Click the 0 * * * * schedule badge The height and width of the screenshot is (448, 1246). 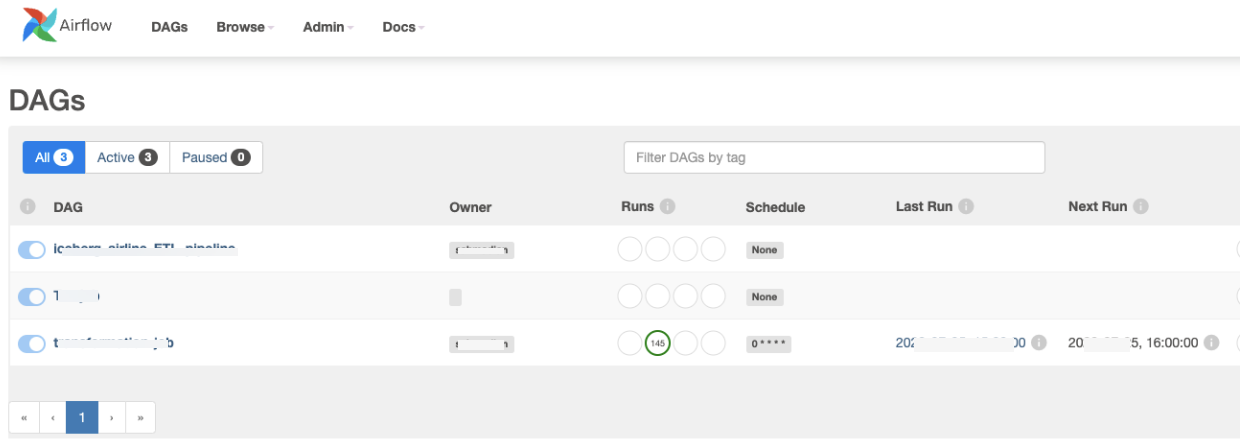(x=769, y=344)
